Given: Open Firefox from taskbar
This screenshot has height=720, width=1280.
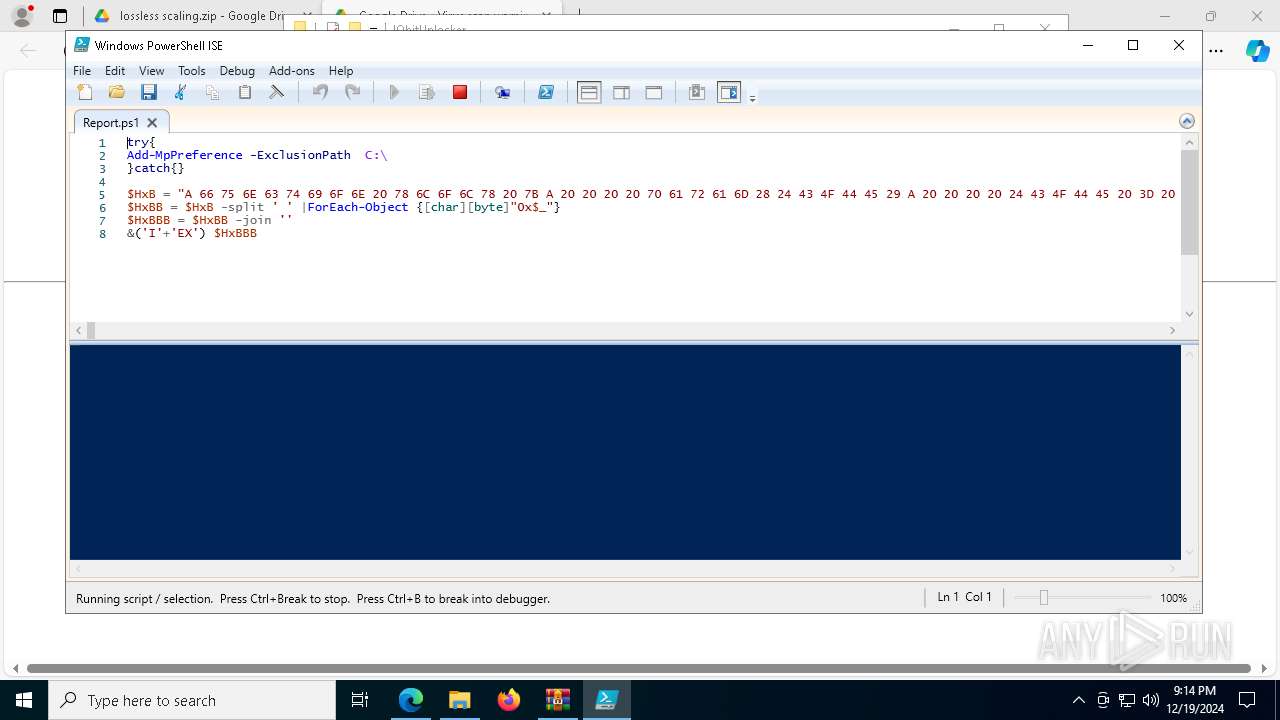Looking at the screenshot, I should click(x=508, y=700).
